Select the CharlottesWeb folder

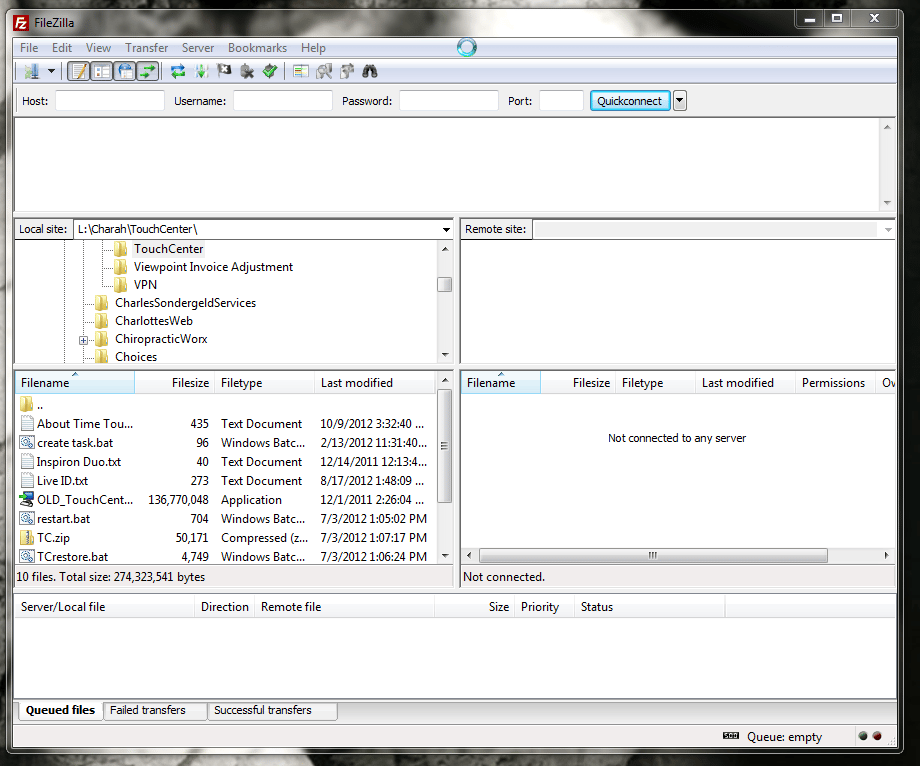pyautogui.click(x=154, y=321)
